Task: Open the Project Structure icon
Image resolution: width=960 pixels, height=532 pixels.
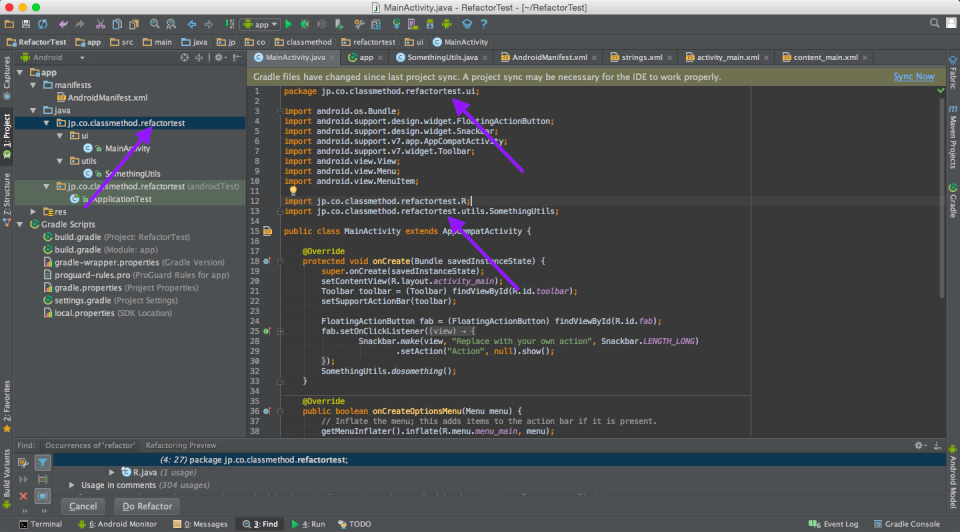Action: 376,24
